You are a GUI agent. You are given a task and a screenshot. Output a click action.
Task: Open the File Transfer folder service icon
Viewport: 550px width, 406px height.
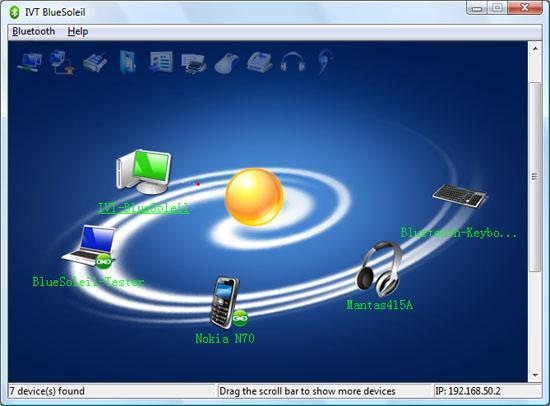128,62
